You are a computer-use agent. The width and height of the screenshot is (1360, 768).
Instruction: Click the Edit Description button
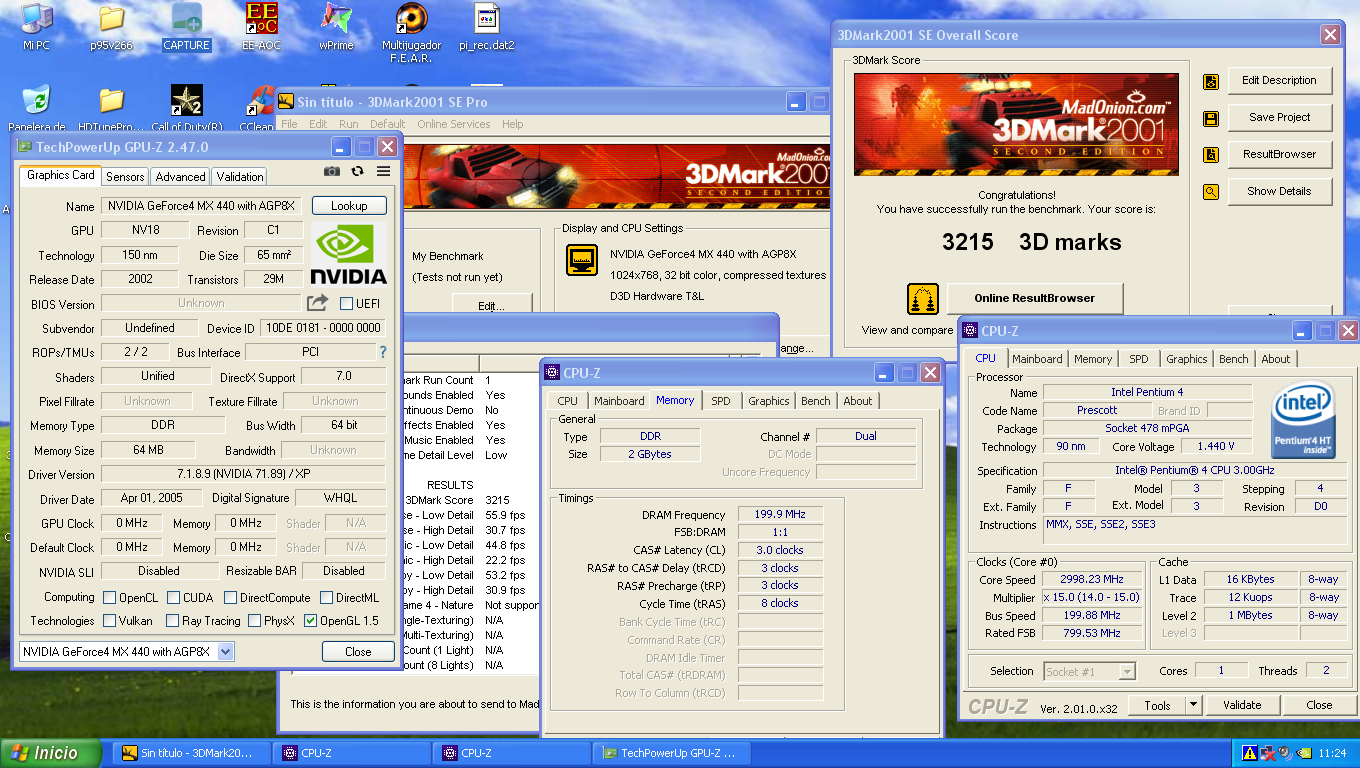pyautogui.click(x=1279, y=81)
